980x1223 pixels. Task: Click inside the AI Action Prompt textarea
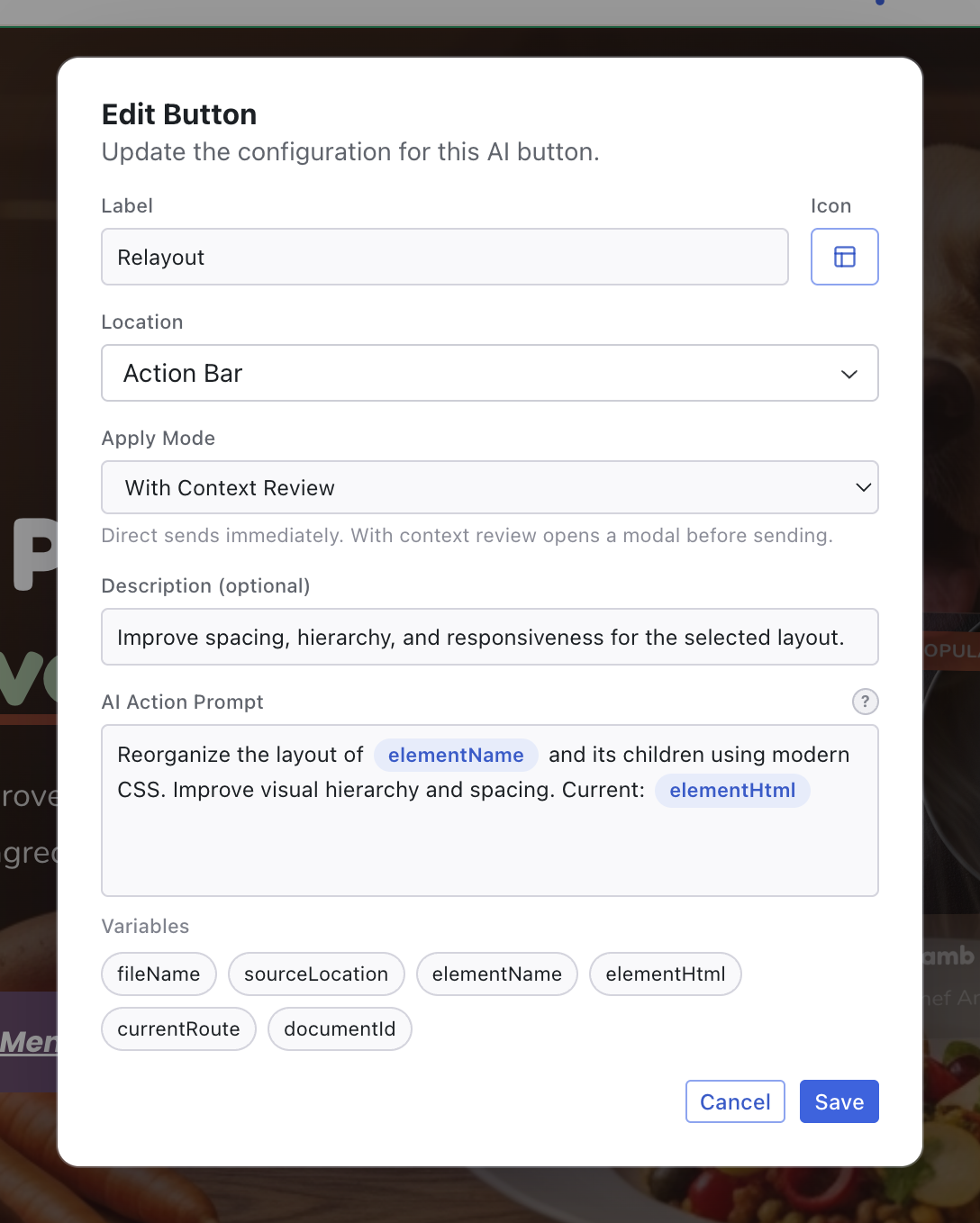click(x=489, y=856)
